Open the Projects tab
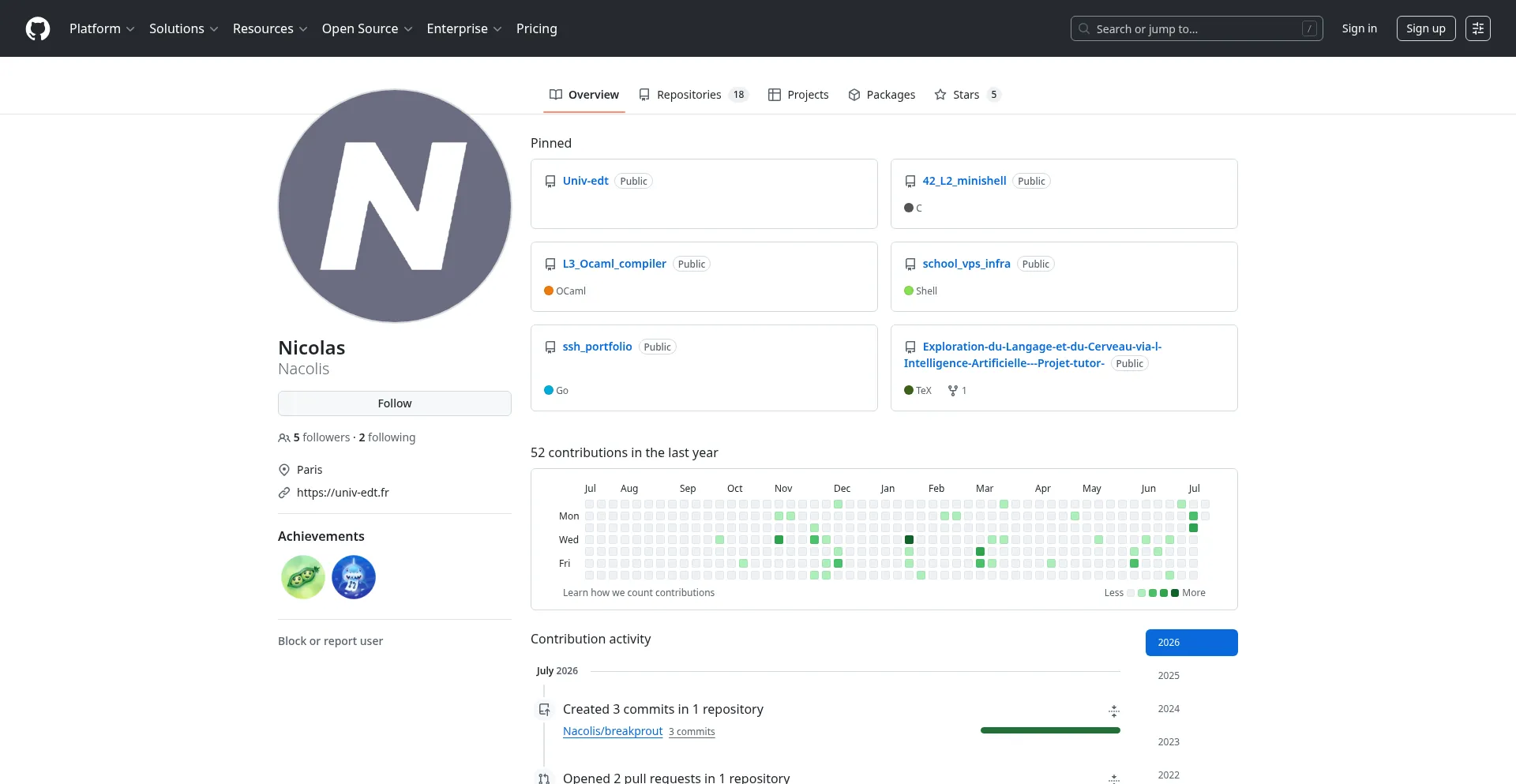 [798, 95]
